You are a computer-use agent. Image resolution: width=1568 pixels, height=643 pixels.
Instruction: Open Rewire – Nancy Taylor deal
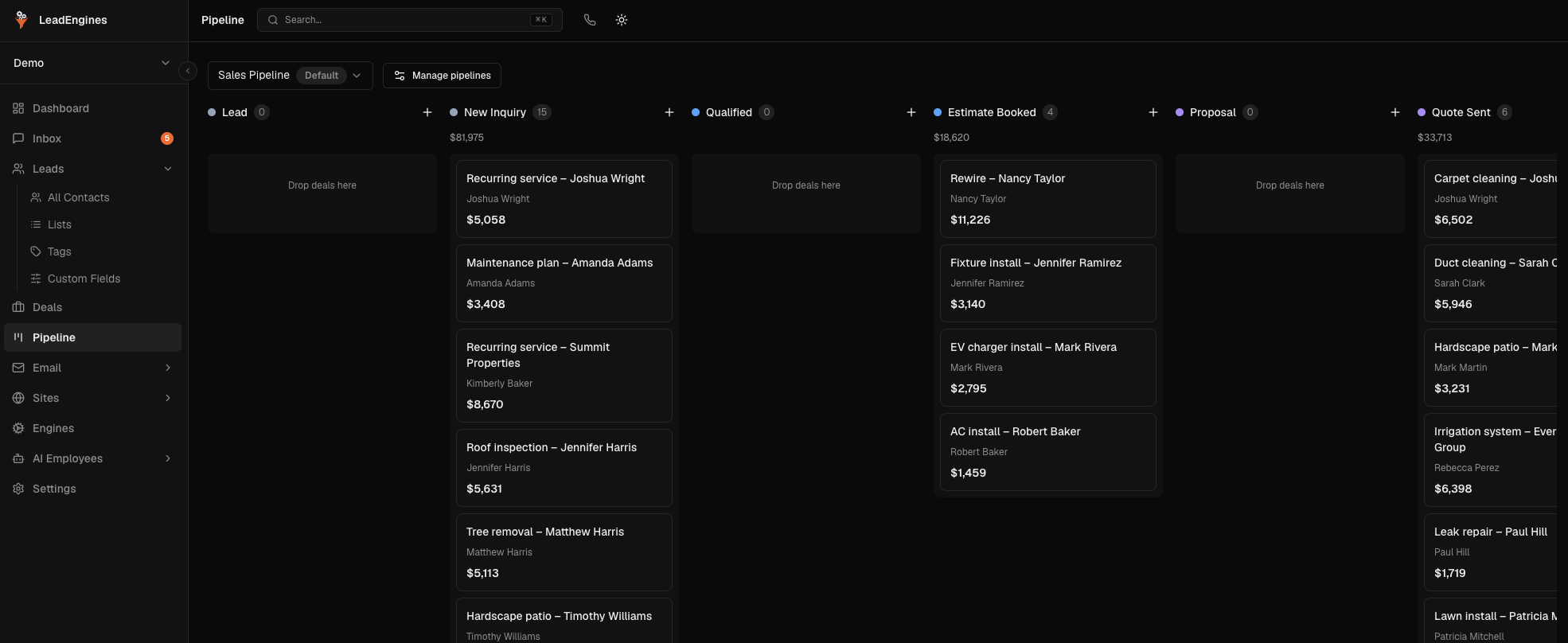1048,199
